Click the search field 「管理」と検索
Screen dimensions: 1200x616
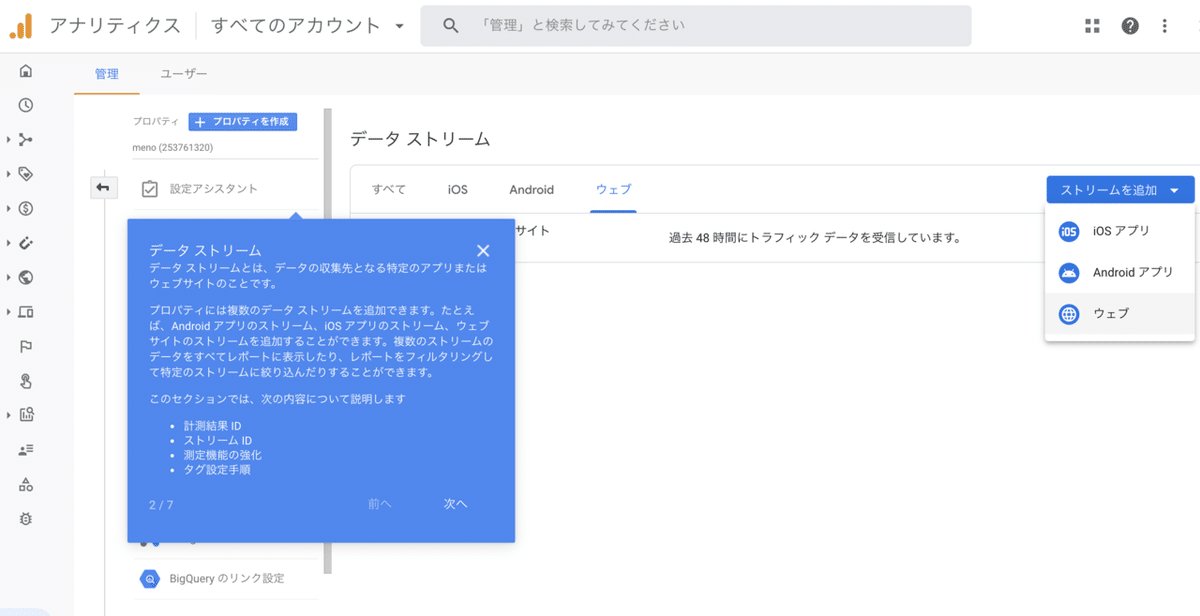(696, 26)
